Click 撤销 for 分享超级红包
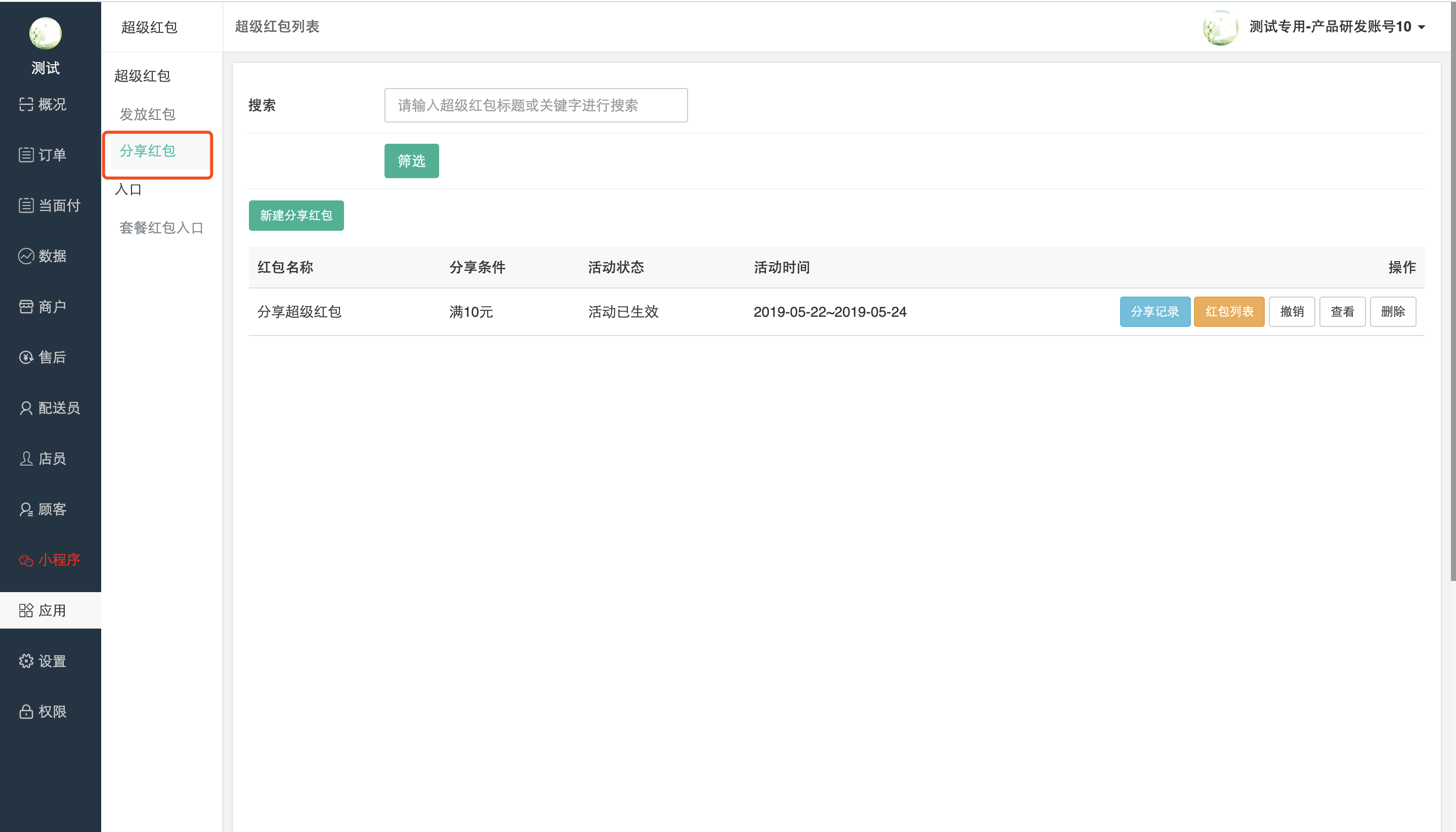The image size is (1456, 832). pos(1292,311)
